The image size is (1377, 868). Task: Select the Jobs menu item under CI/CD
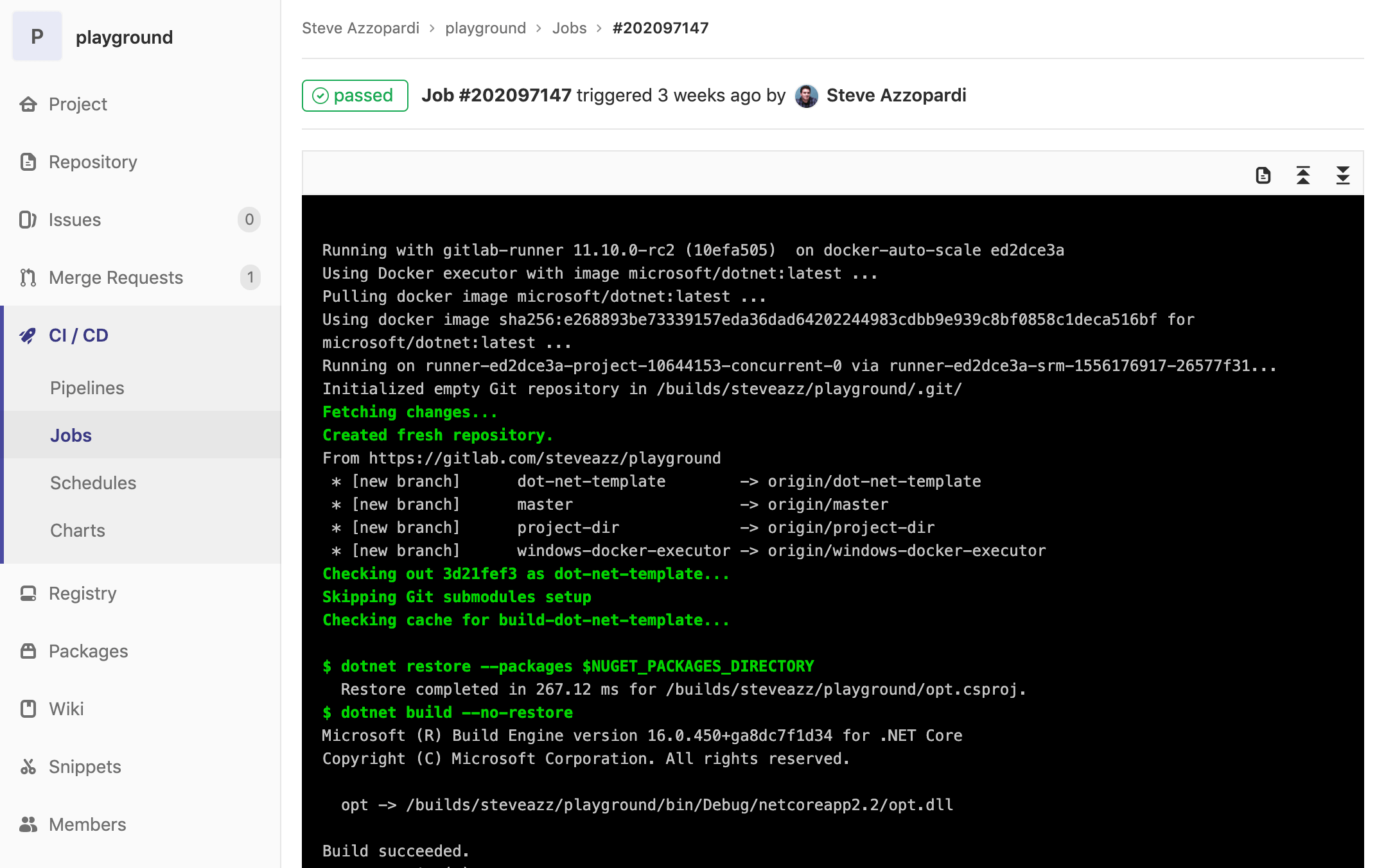(x=71, y=435)
